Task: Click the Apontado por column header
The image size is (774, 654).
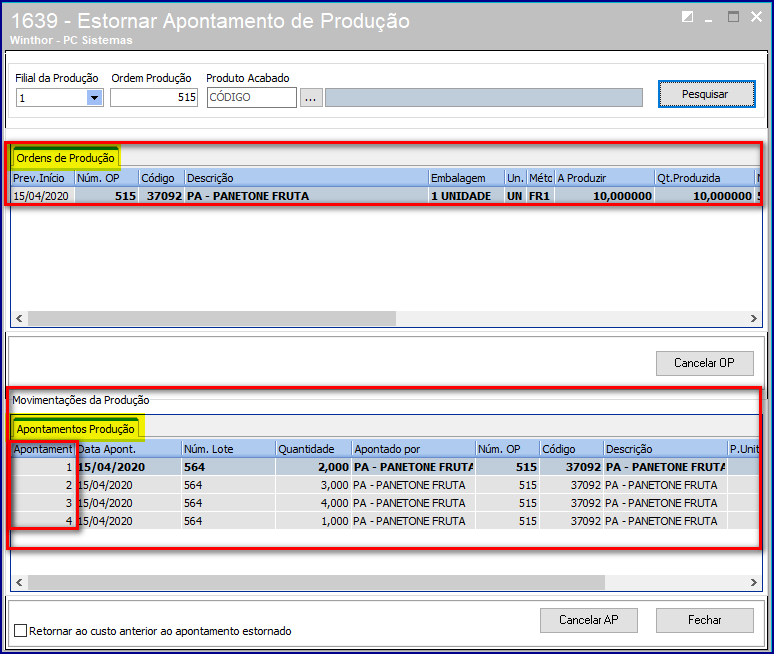Action: tap(413, 449)
